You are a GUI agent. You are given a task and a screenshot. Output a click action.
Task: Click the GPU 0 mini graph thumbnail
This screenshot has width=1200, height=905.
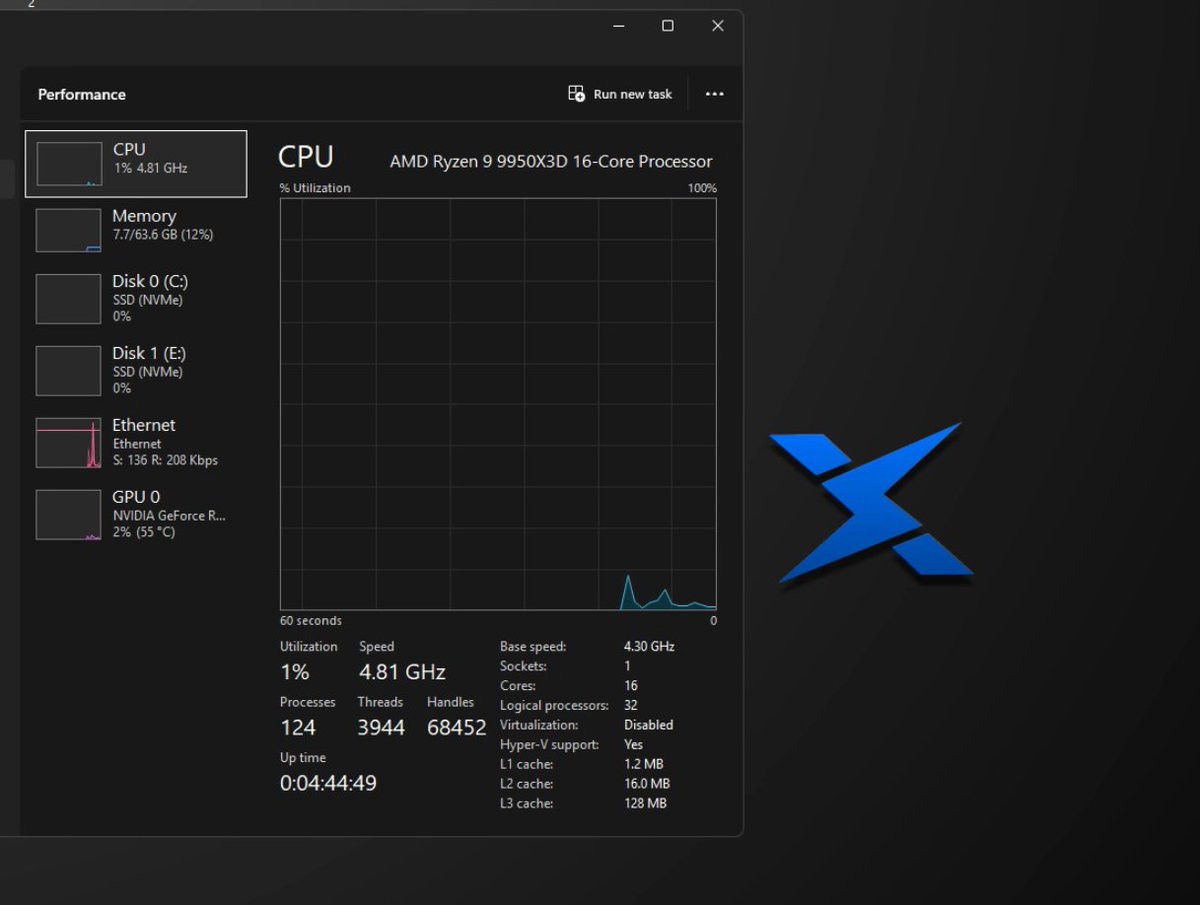pyautogui.click(x=69, y=515)
